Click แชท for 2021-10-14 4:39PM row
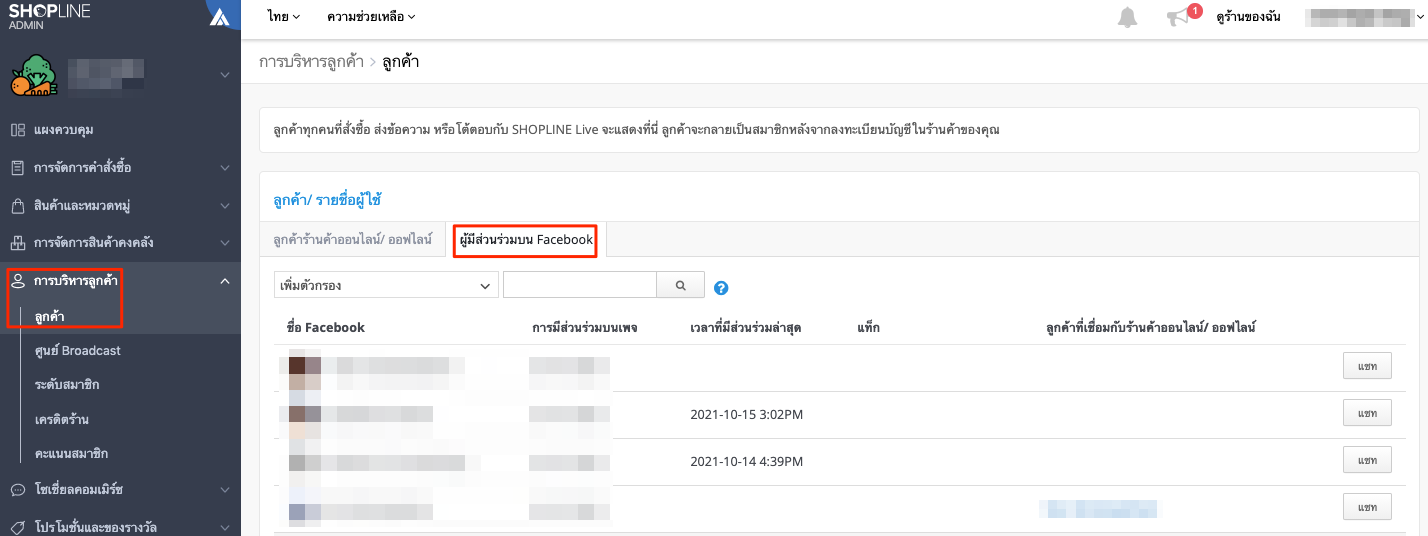Screen dimensions: 1428x536 pyautogui.click(x=1367, y=460)
